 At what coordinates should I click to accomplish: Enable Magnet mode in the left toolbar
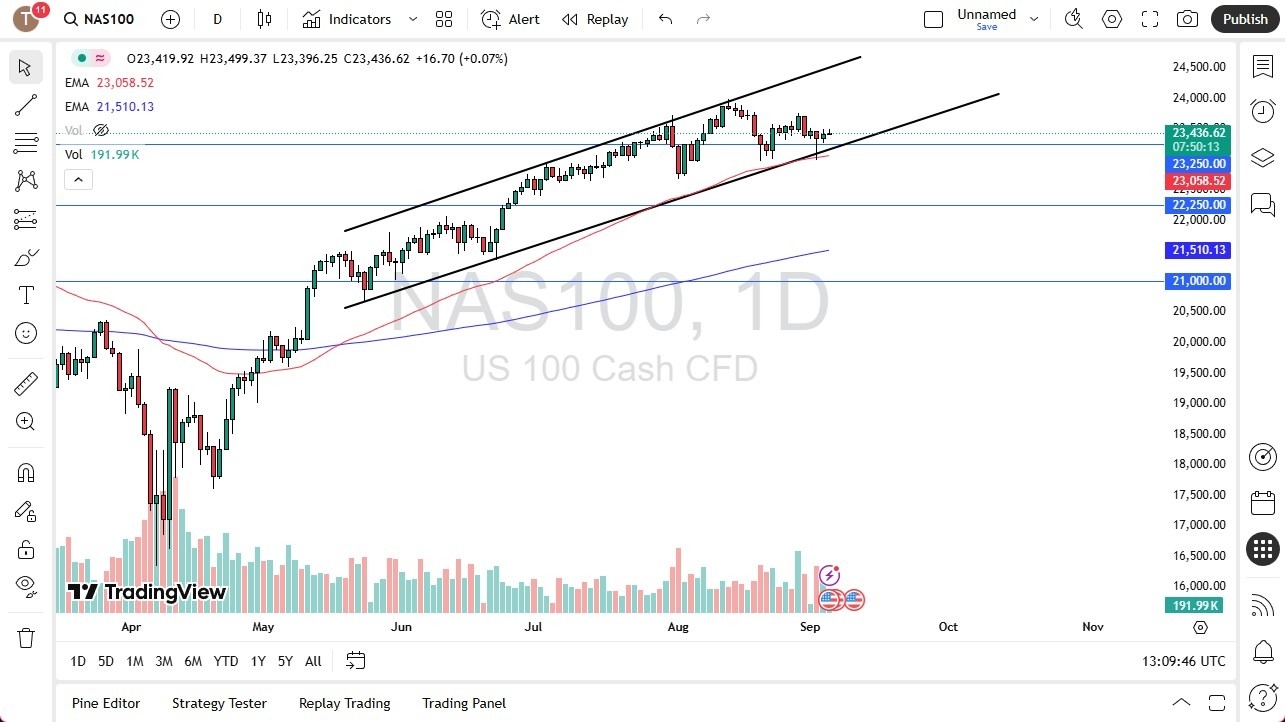tap(25, 472)
